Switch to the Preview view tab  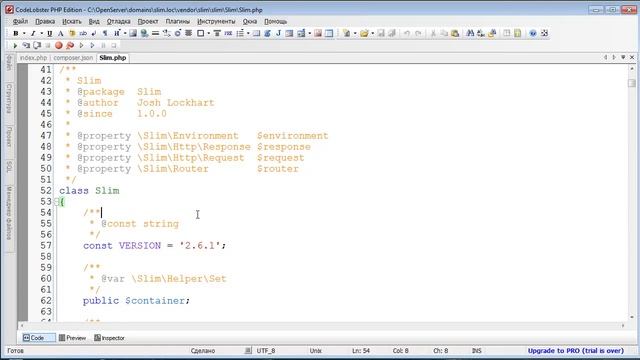point(72,338)
